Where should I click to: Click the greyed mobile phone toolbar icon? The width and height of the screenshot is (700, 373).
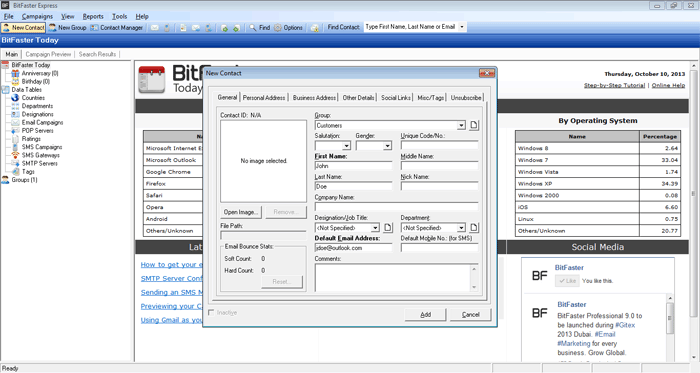click(167, 28)
